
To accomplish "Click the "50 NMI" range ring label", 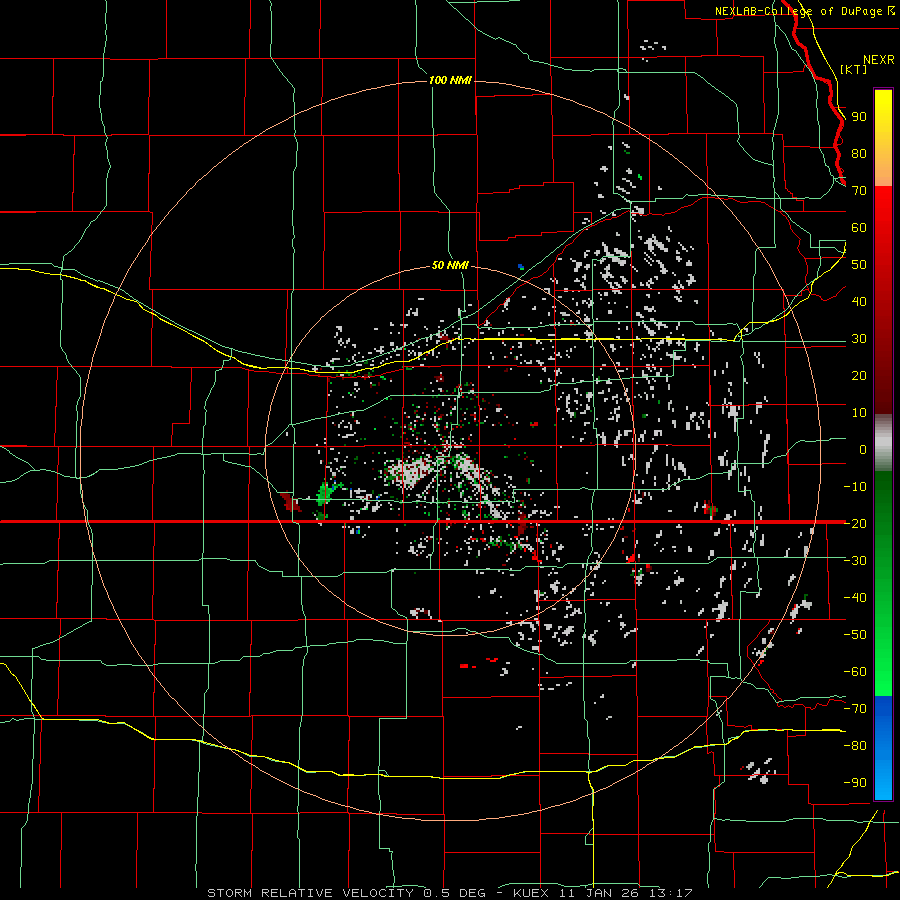I will [x=450, y=265].
